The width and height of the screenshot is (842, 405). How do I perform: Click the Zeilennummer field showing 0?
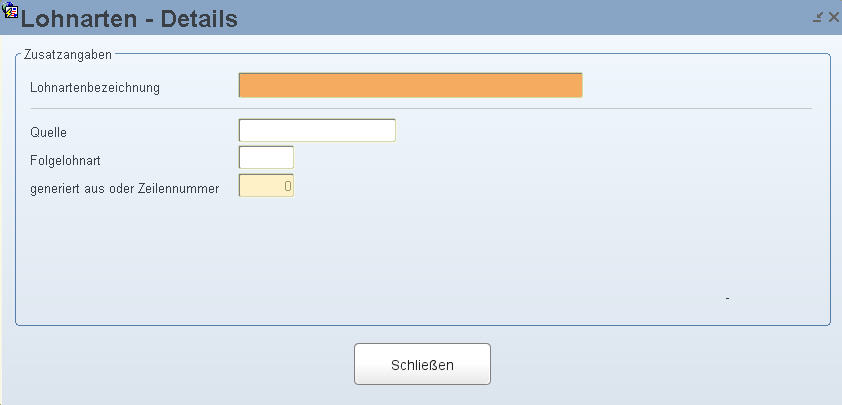pyautogui.click(x=266, y=186)
